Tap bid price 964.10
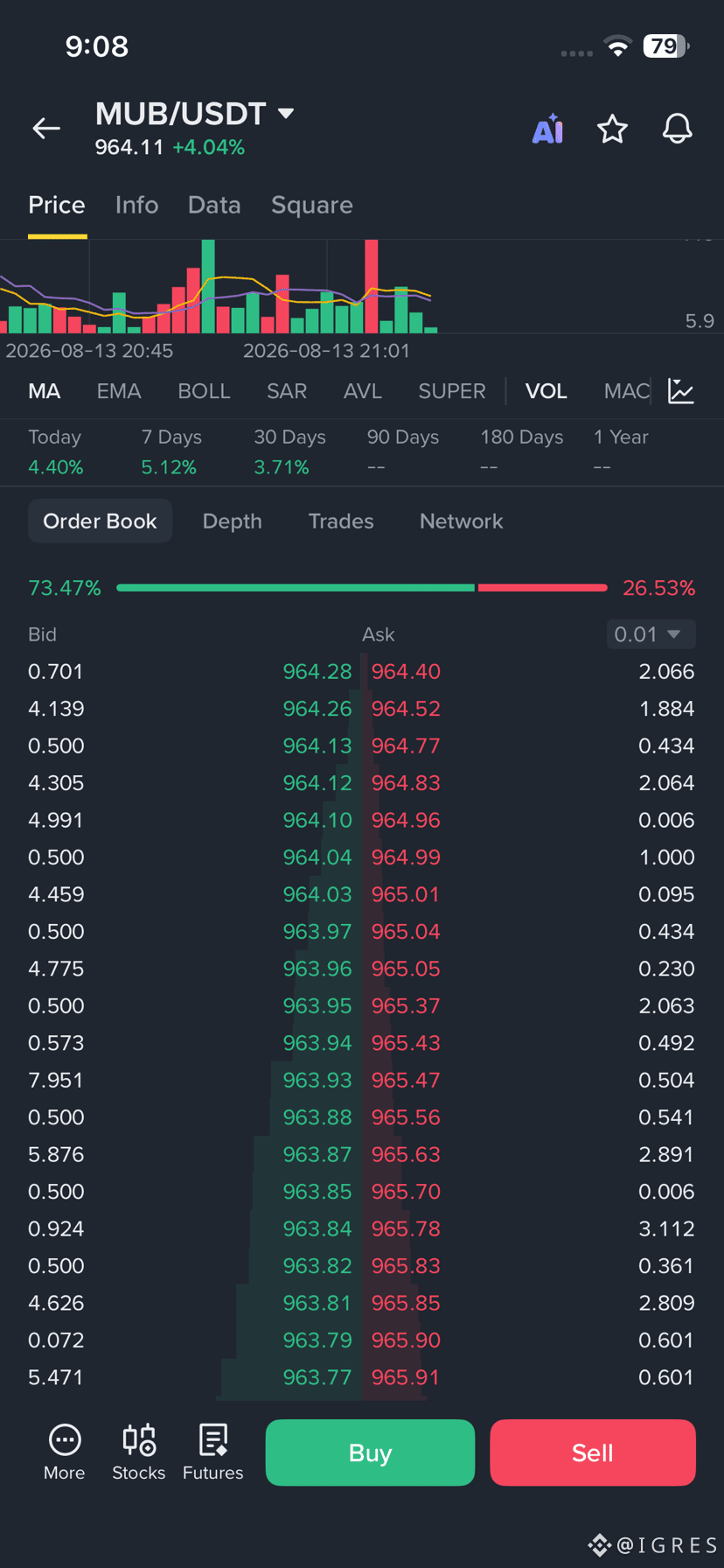This screenshot has width=724, height=1568. click(317, 821)
